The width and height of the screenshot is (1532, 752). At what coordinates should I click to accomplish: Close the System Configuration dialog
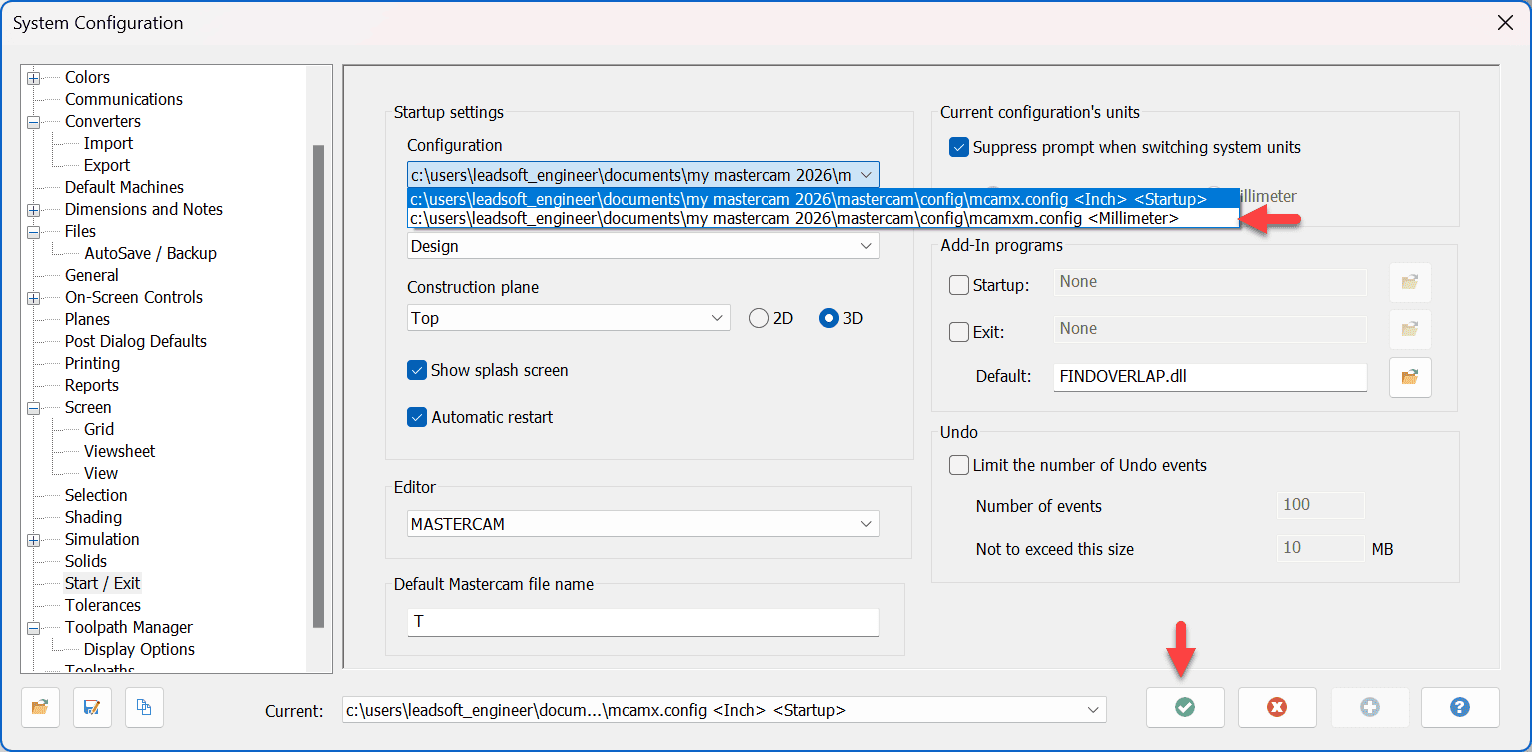point(1504,22)
